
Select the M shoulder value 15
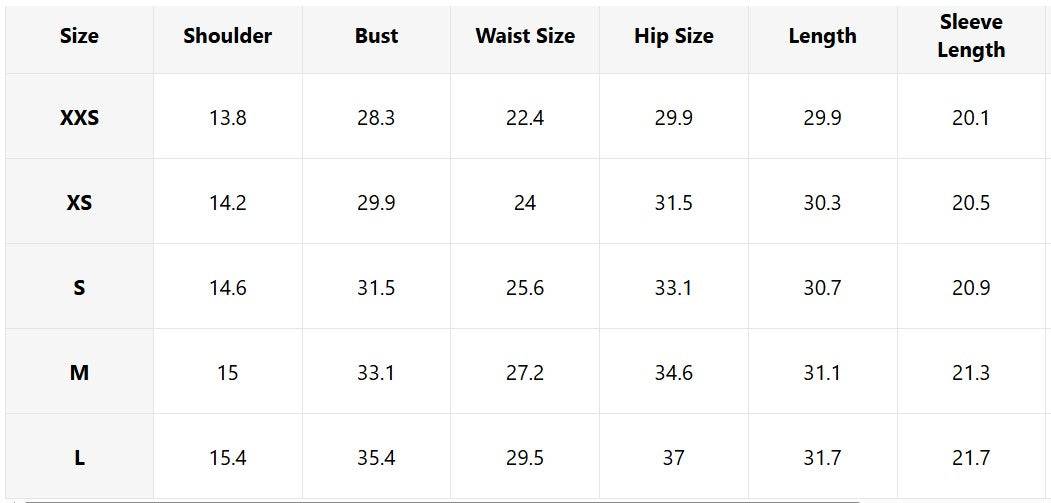click(x=227, y=373)
